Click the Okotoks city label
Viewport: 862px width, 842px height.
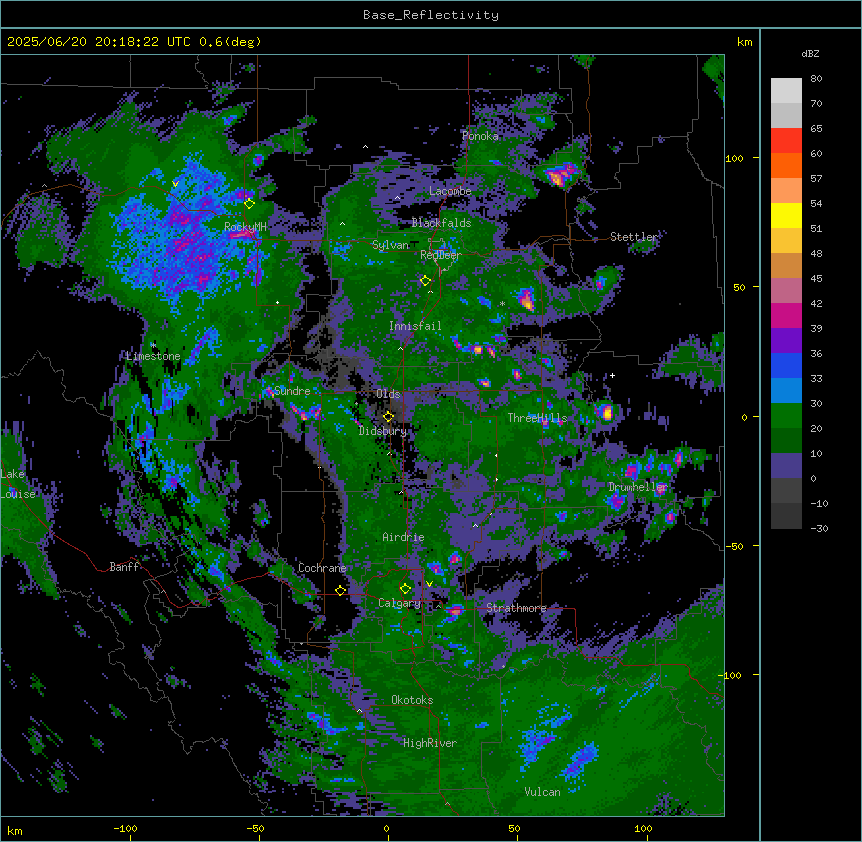(412, 700)
